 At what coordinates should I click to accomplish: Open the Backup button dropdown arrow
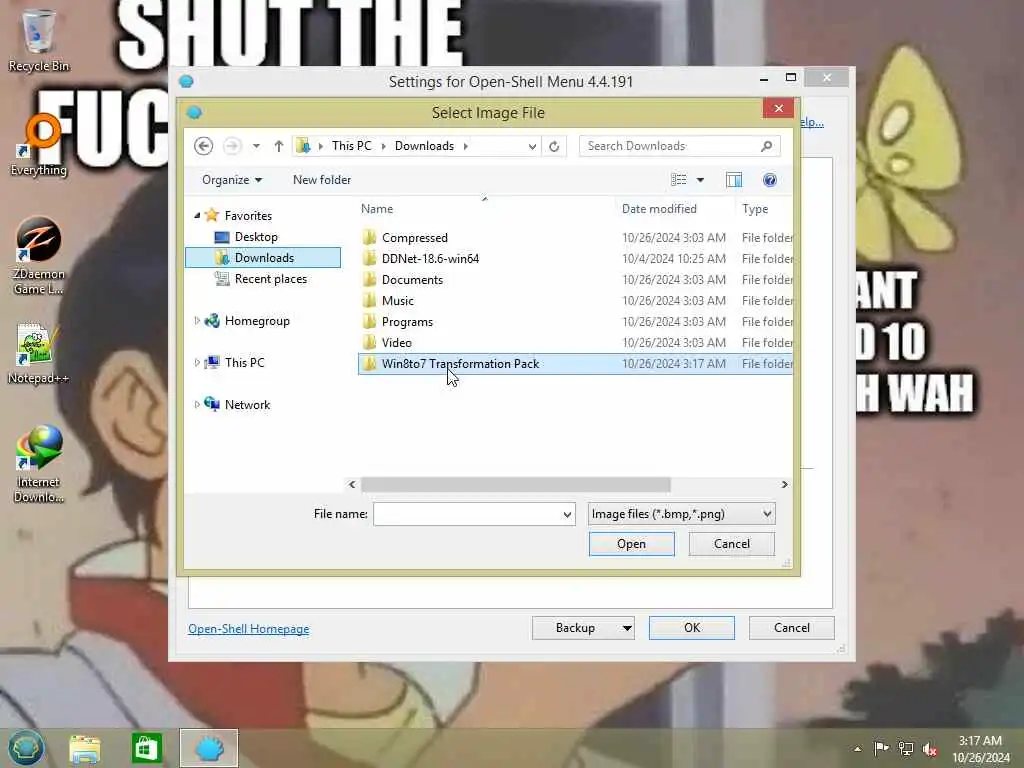pos(626,628)
